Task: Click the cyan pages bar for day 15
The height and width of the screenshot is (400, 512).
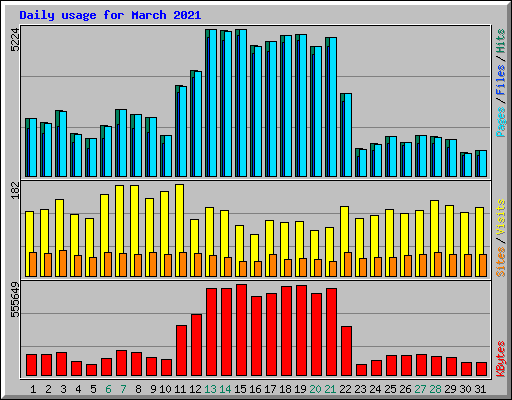Action: [x=243, y=103]
